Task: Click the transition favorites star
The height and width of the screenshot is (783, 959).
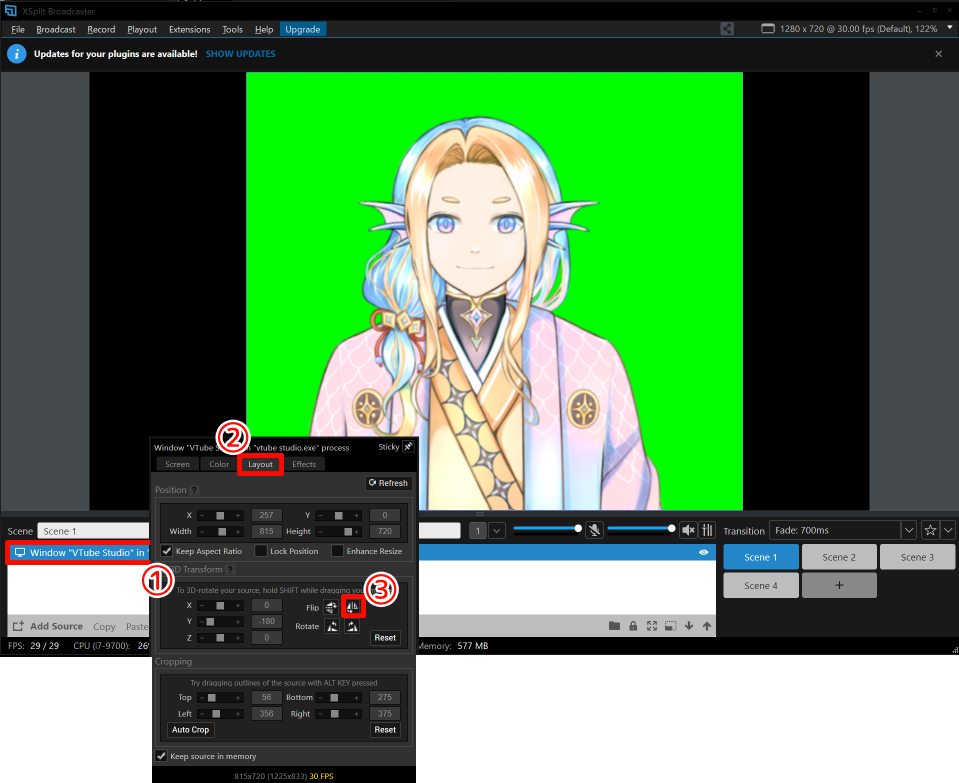Action: (x=930, y=530)
